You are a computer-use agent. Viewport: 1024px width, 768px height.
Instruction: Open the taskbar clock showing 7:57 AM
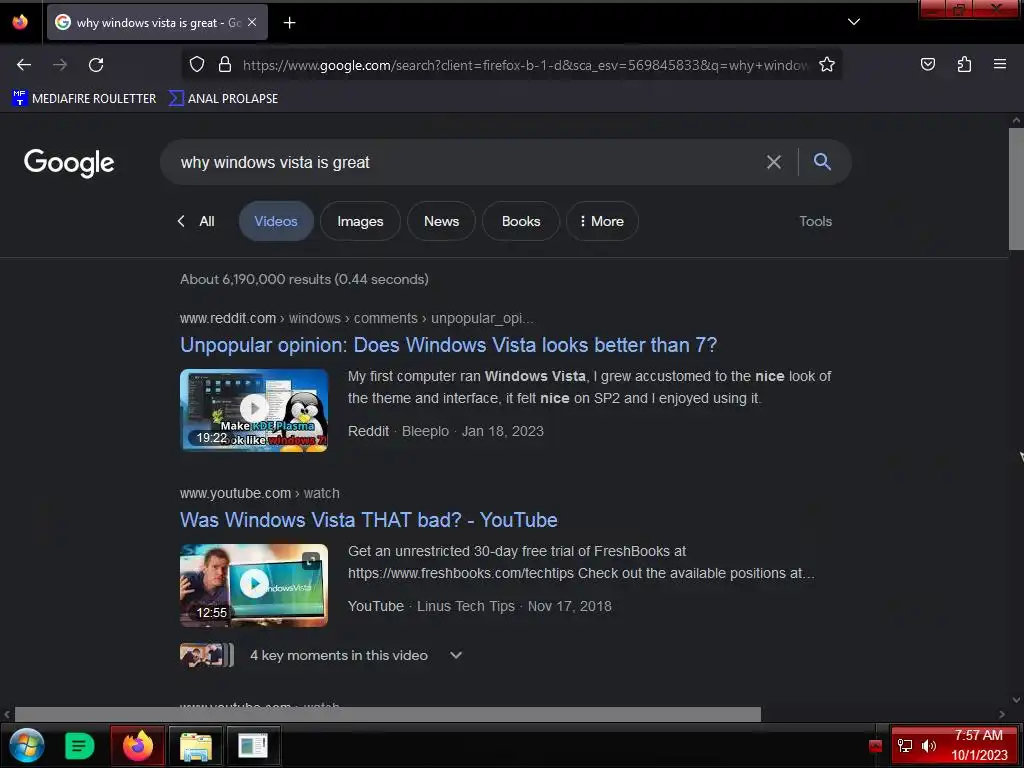click(979, 745)
